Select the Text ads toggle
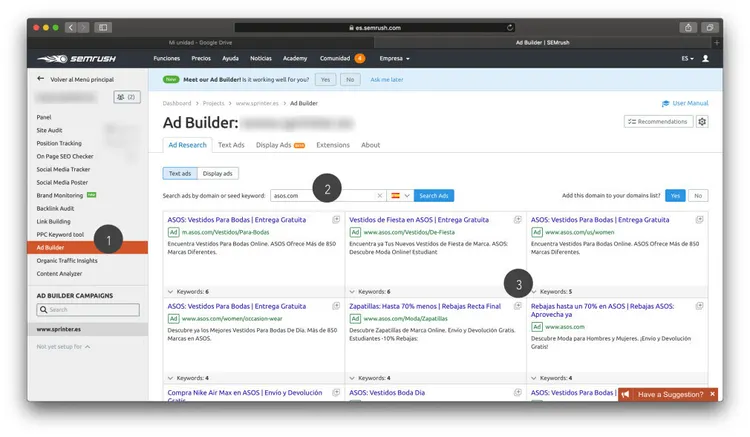 180,173
